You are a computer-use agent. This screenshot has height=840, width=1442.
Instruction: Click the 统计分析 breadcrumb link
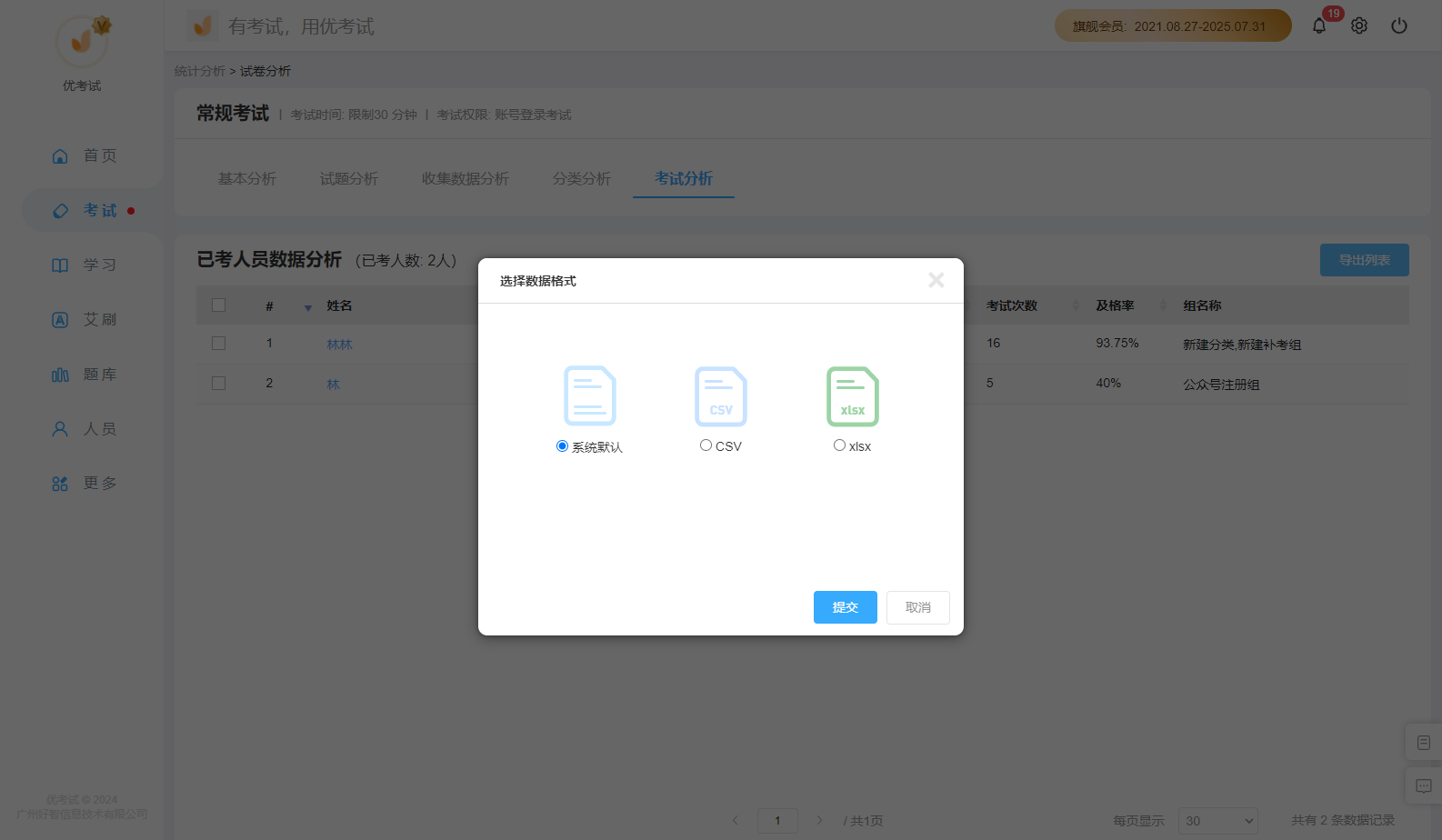click(200, 71)
